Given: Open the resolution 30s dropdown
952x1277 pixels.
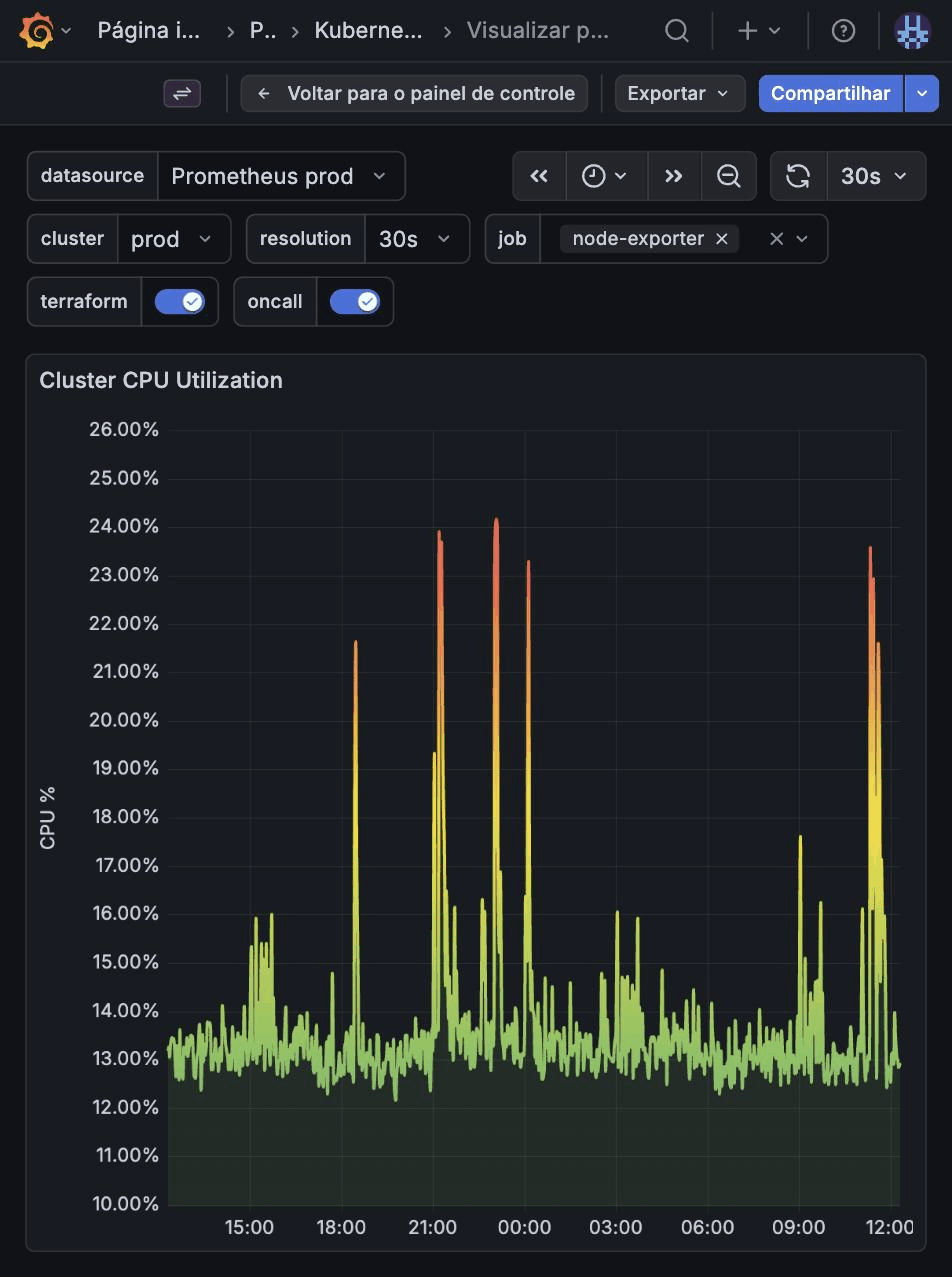Looking at the screenshot, I should (416, 239).
